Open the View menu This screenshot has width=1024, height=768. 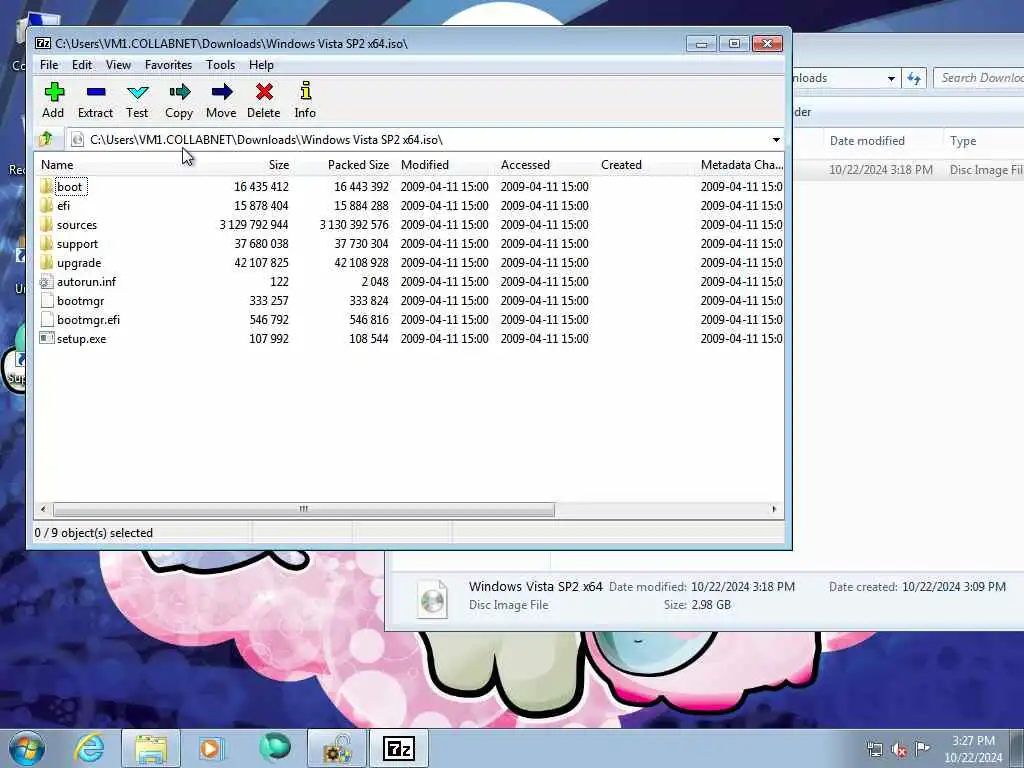tap(118, 65)
